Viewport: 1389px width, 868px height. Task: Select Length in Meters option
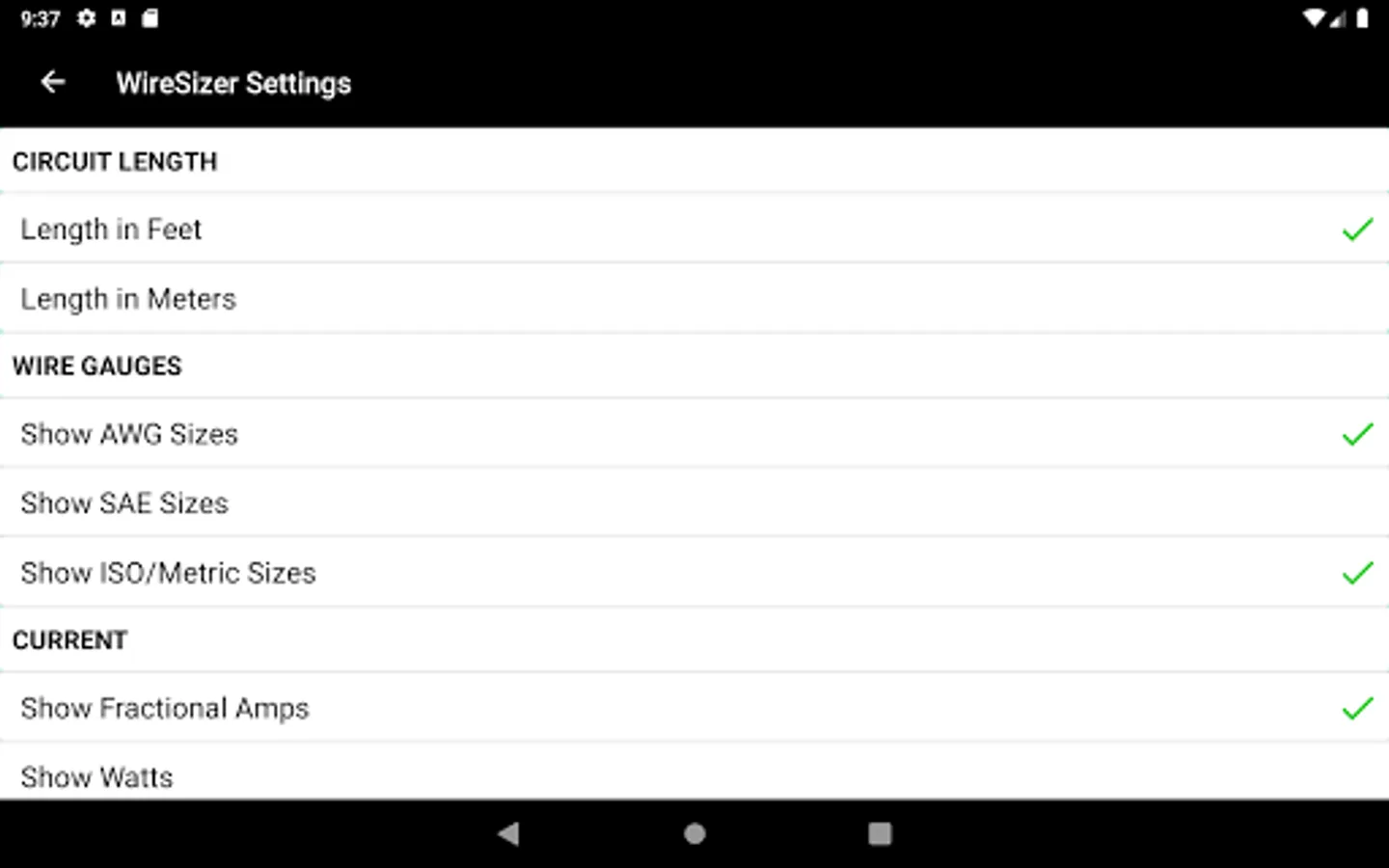click(x=128, y=299)
